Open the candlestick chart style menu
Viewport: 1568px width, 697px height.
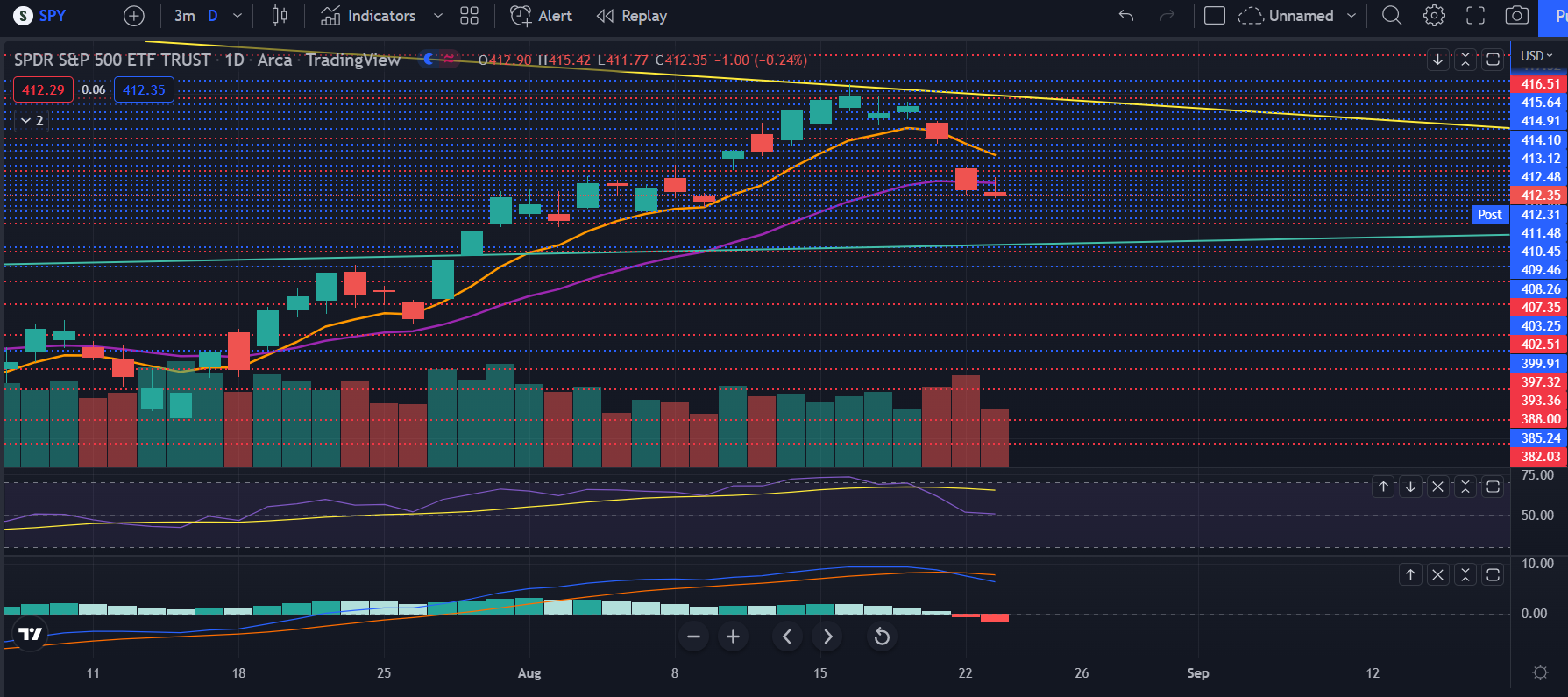pos(280,16)
